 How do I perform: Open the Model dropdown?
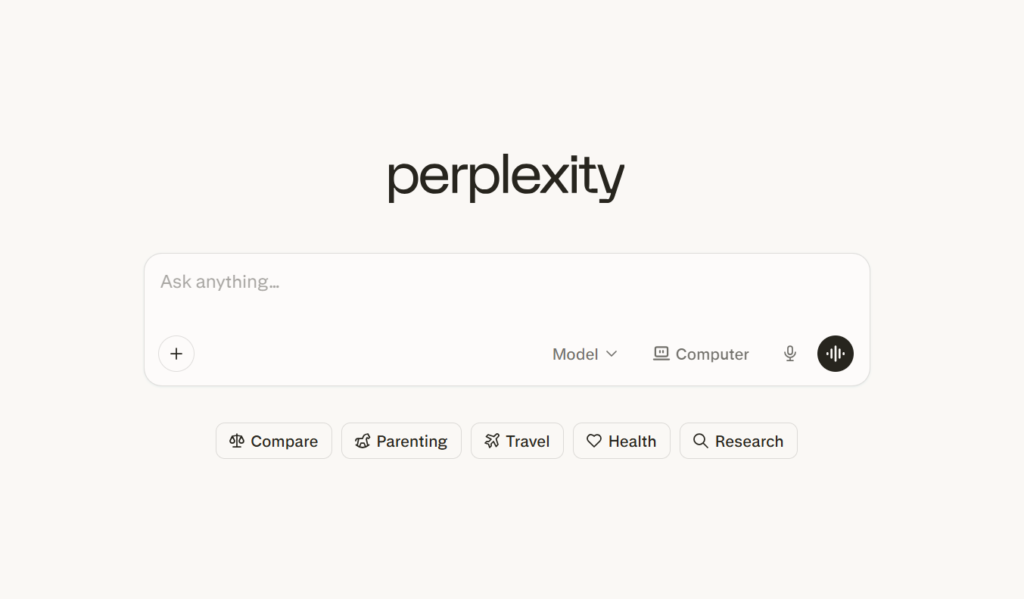576,354
